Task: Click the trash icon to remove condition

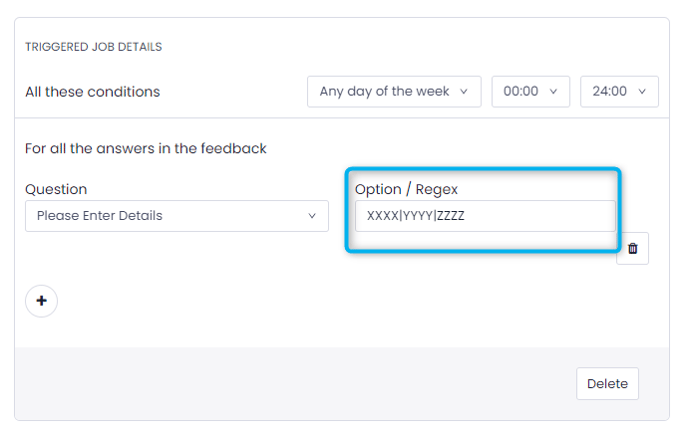Action: pyautogui.click(x=632, y=249)
